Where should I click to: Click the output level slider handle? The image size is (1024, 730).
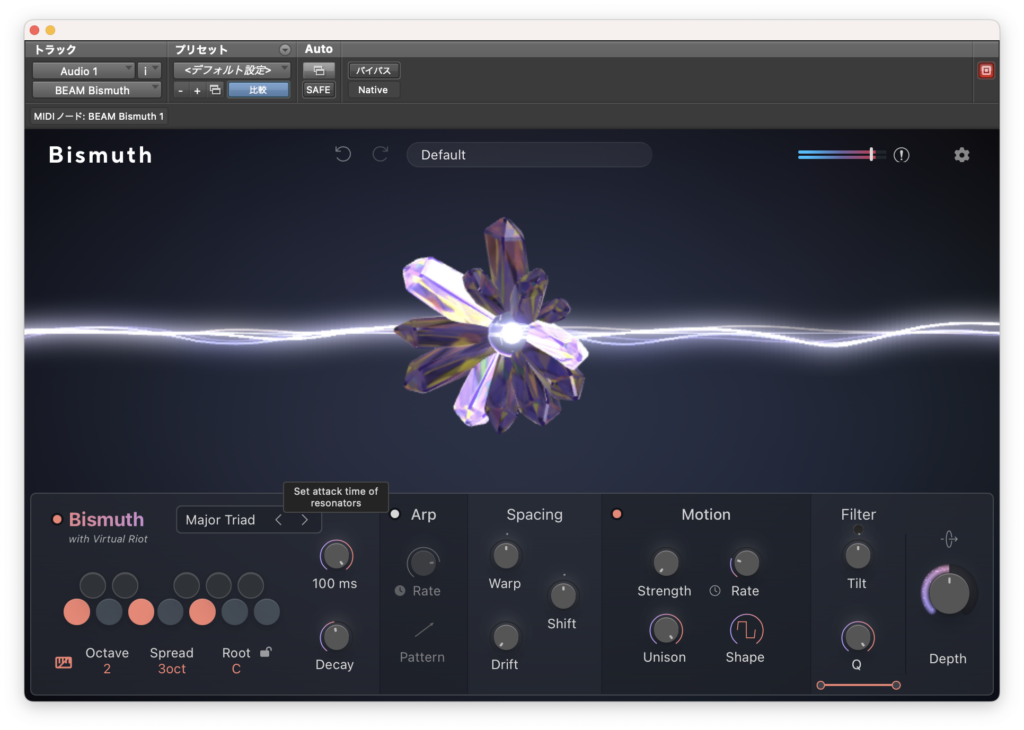[872, 154]
